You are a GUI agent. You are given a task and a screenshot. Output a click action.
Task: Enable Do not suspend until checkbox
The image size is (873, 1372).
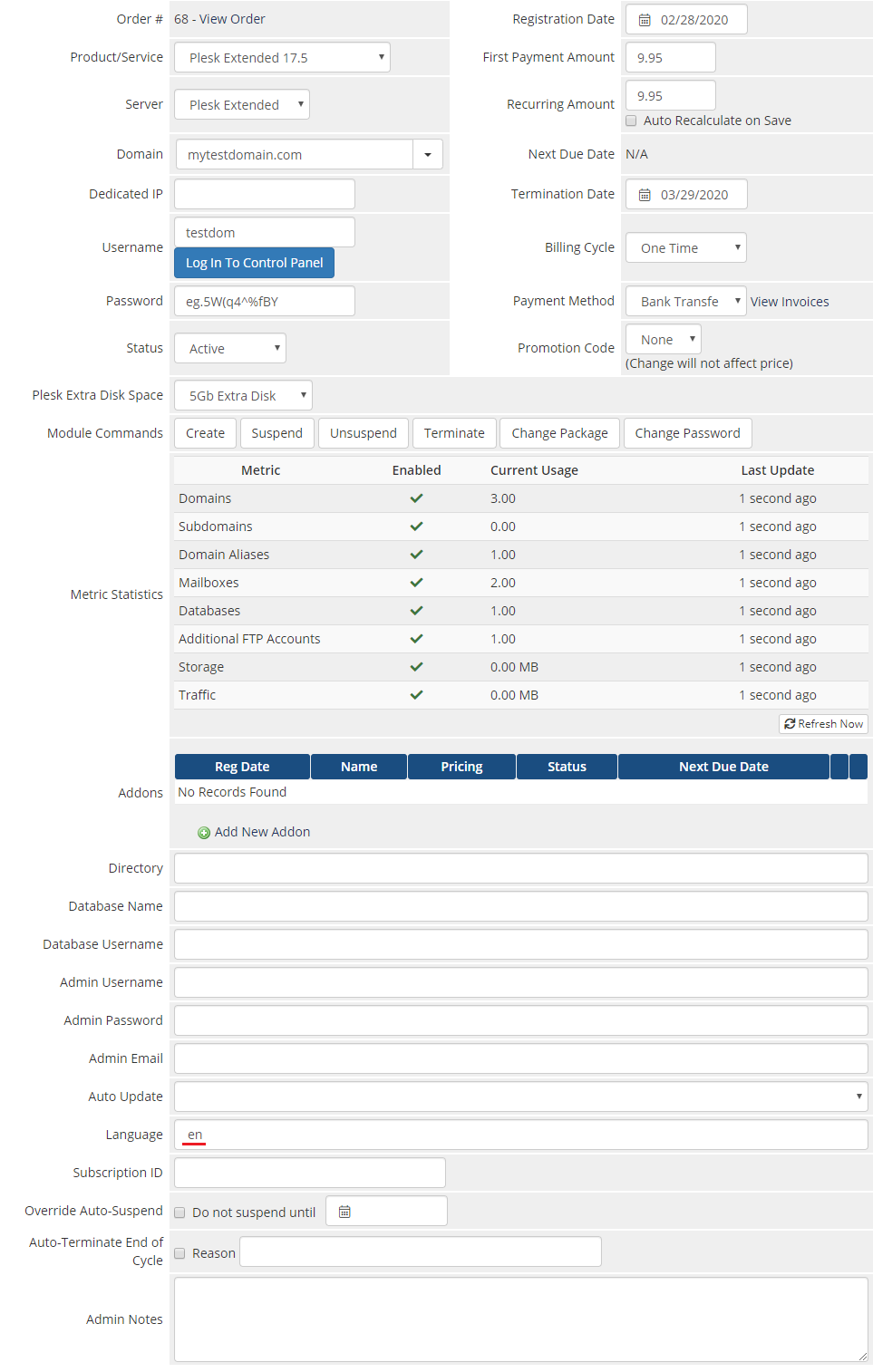(x=179, y=1213)
